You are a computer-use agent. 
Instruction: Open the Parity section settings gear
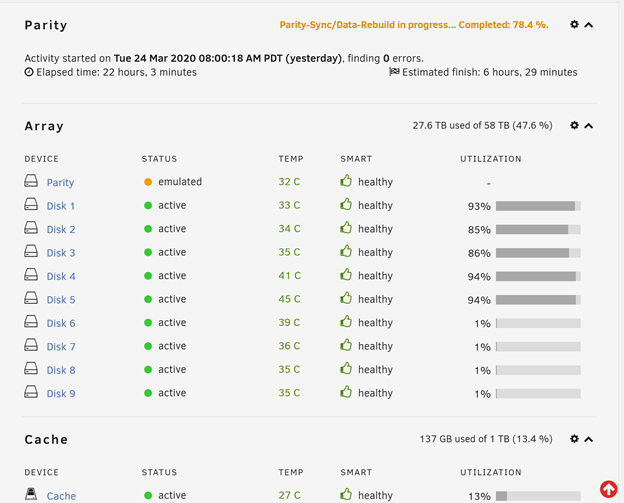(574, 24)
